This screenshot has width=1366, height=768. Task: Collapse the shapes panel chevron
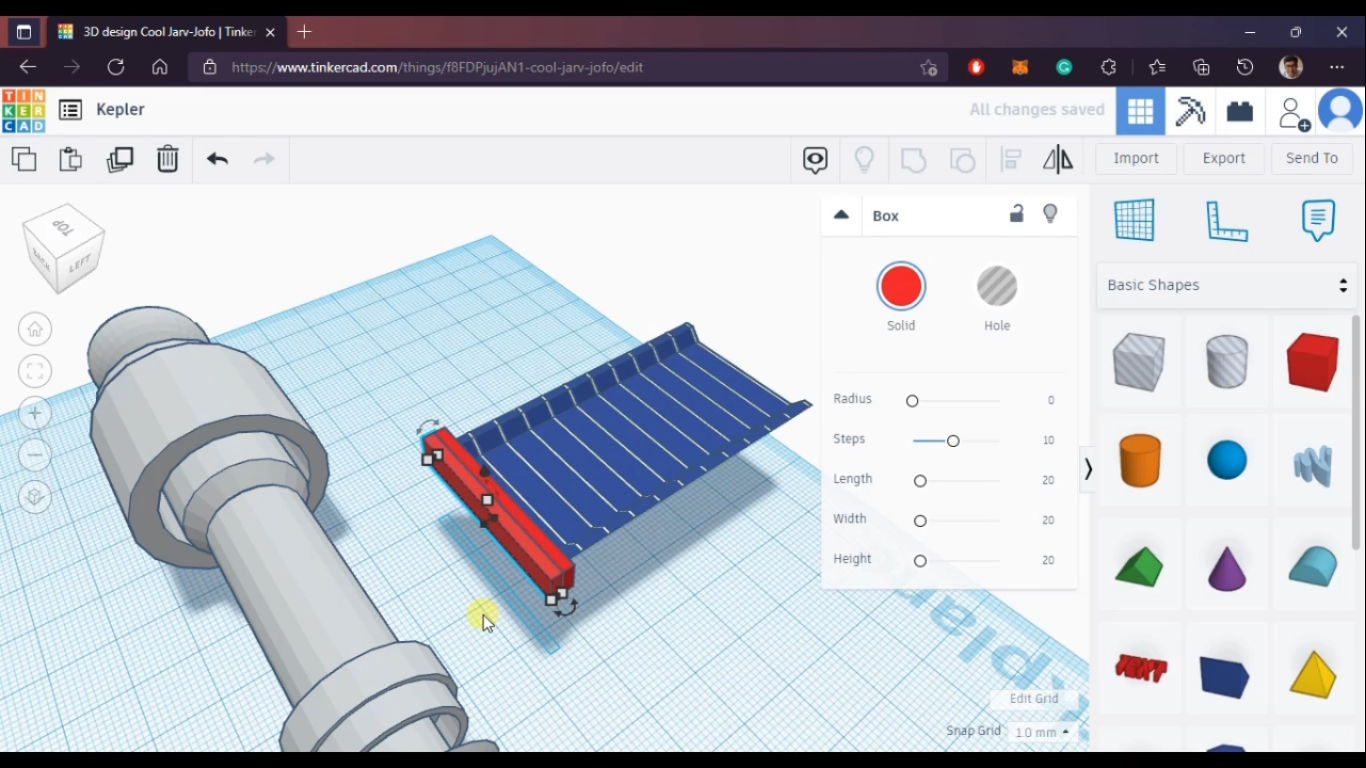point(1088,469)
